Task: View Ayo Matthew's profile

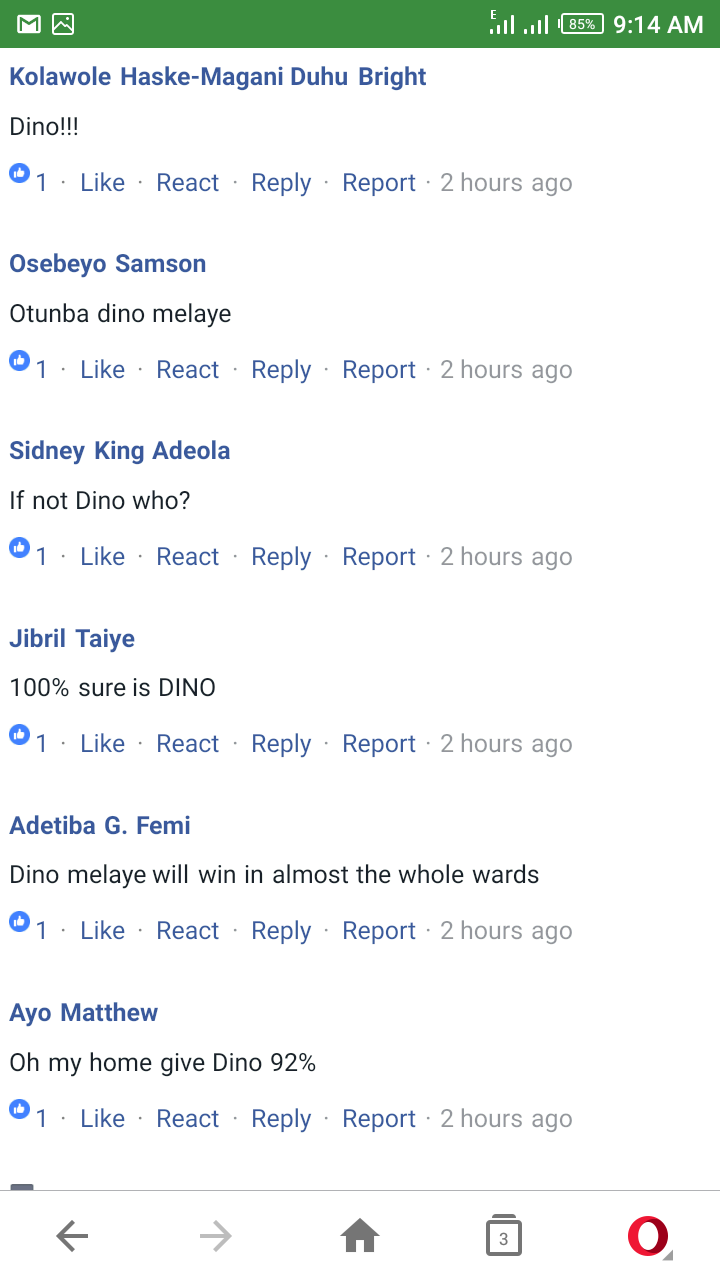Action: click(84, 1012)
